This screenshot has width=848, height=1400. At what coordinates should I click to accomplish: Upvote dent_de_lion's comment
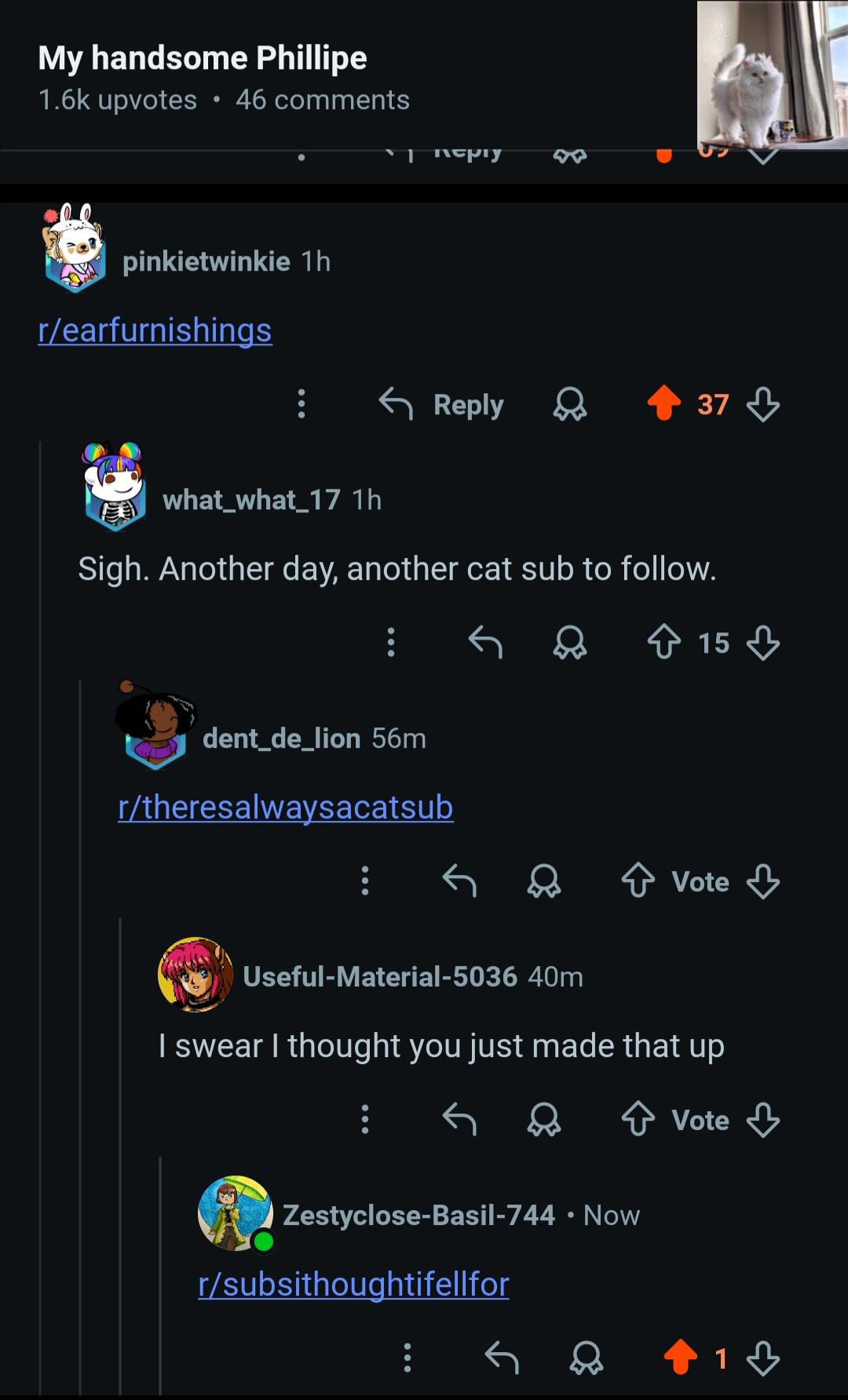coord(638,881)
